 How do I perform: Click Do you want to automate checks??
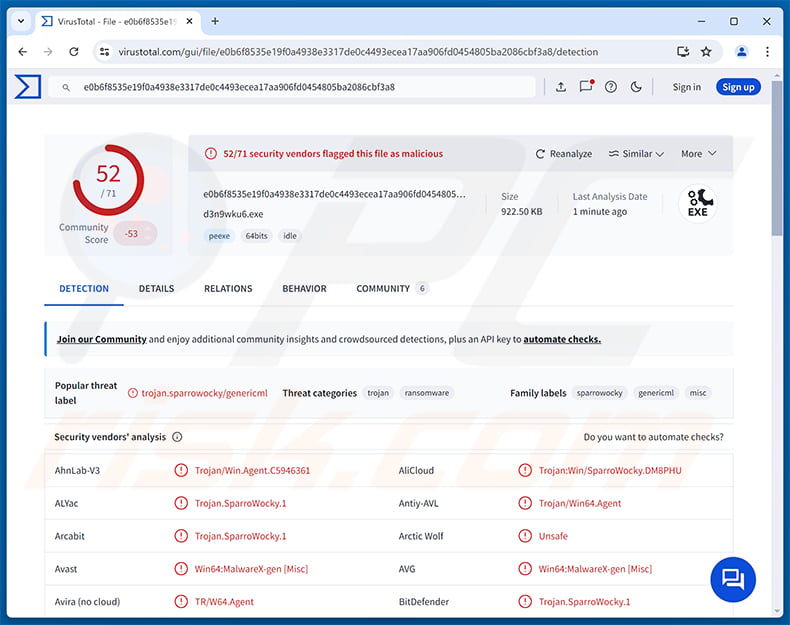coord(653,437)
